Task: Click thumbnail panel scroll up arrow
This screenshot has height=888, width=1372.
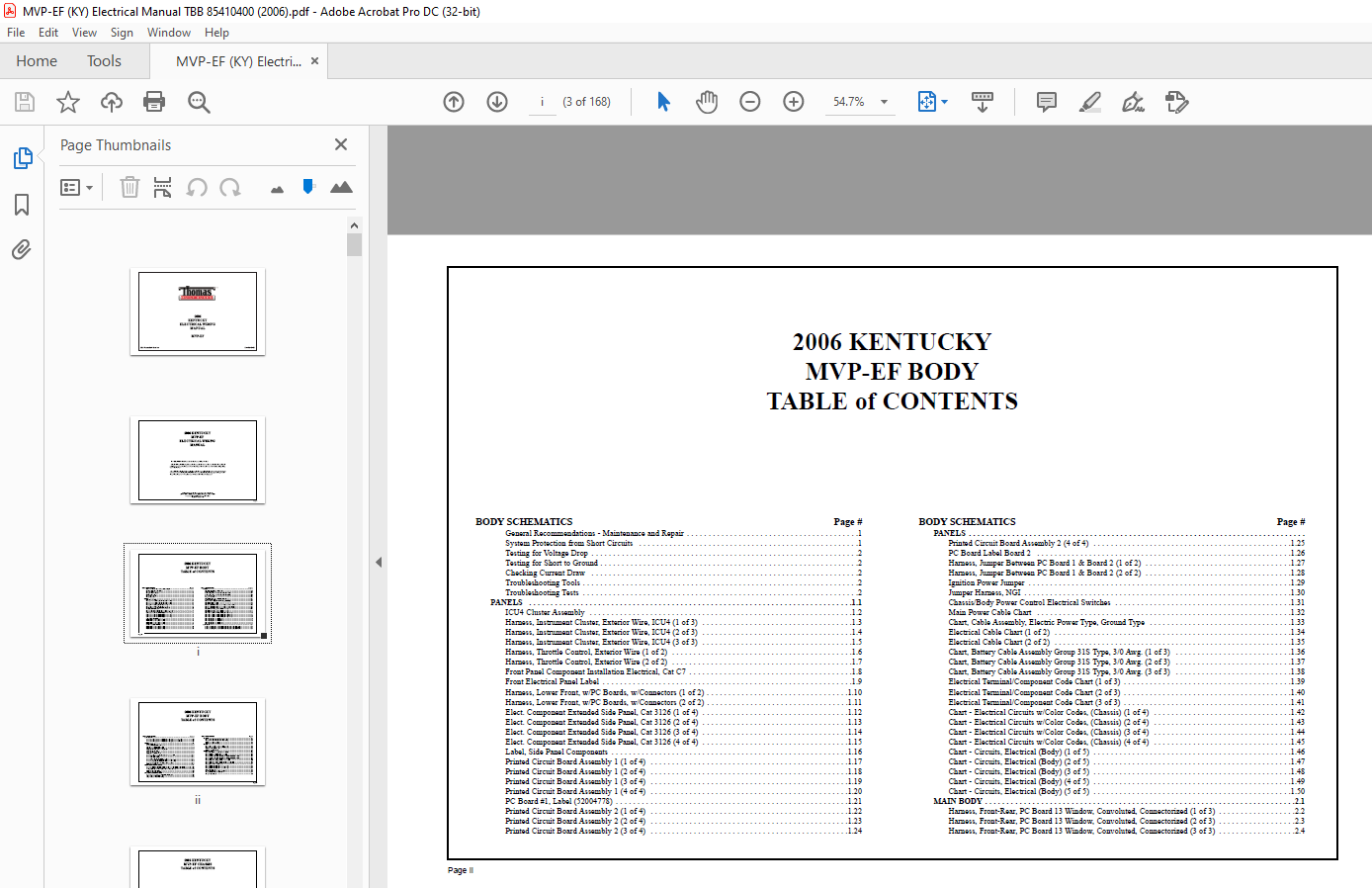Action: click(x=355, y=224)
